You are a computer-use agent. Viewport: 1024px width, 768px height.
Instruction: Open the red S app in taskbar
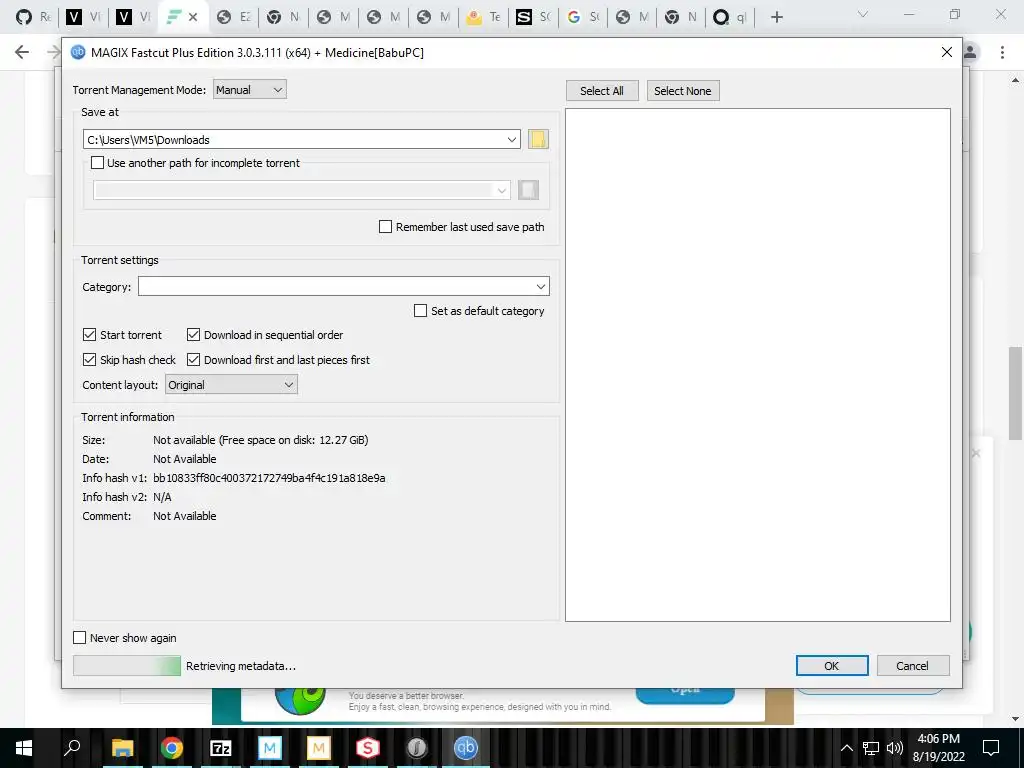(368, 748)
